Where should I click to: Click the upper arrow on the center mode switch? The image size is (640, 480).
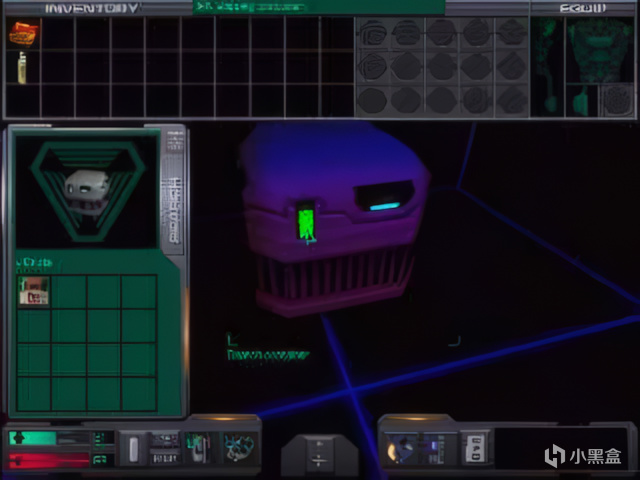[319, 444]
